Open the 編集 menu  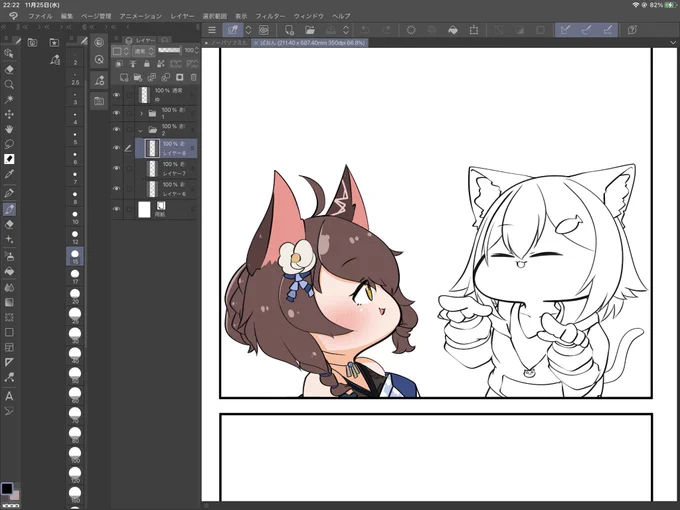pos(67,16)
